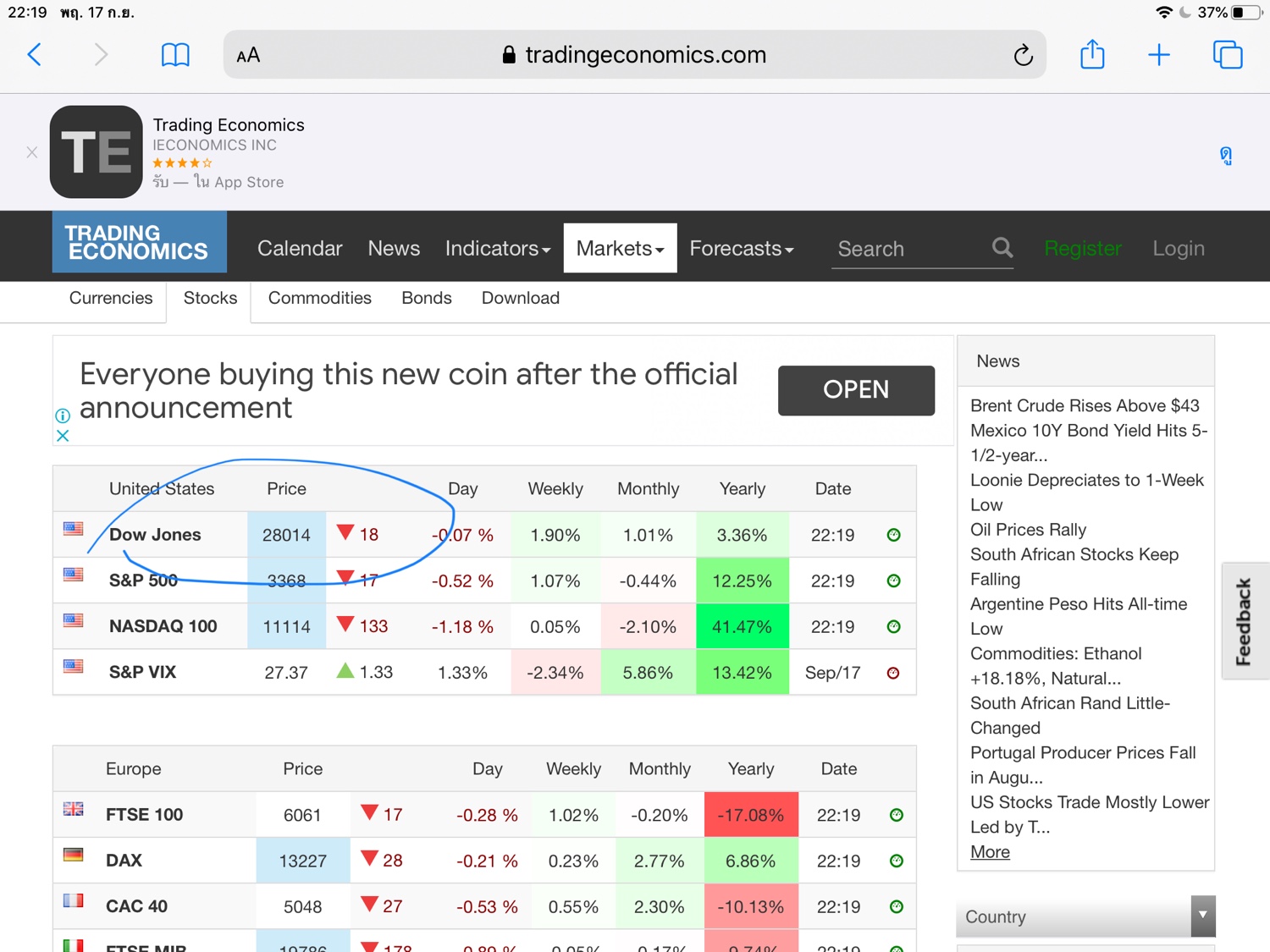Tap the search magnifier icon
Viewport: 1270px width, 952px height.
pyautogui.click(x=1002, y=247)
